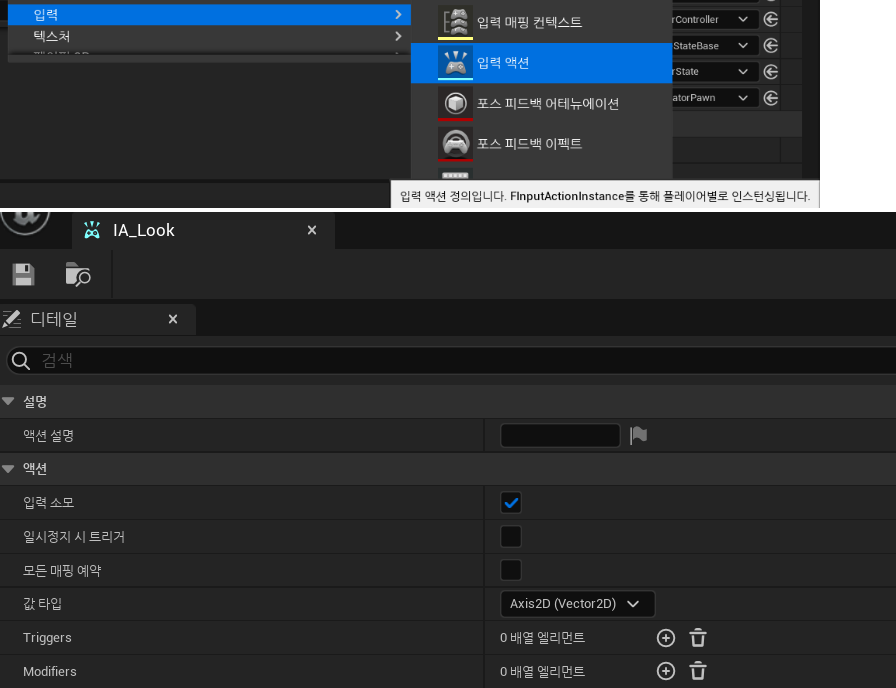
Task: Enable 모든 매핑 예약 option
Action: click(x=511, y=570)
